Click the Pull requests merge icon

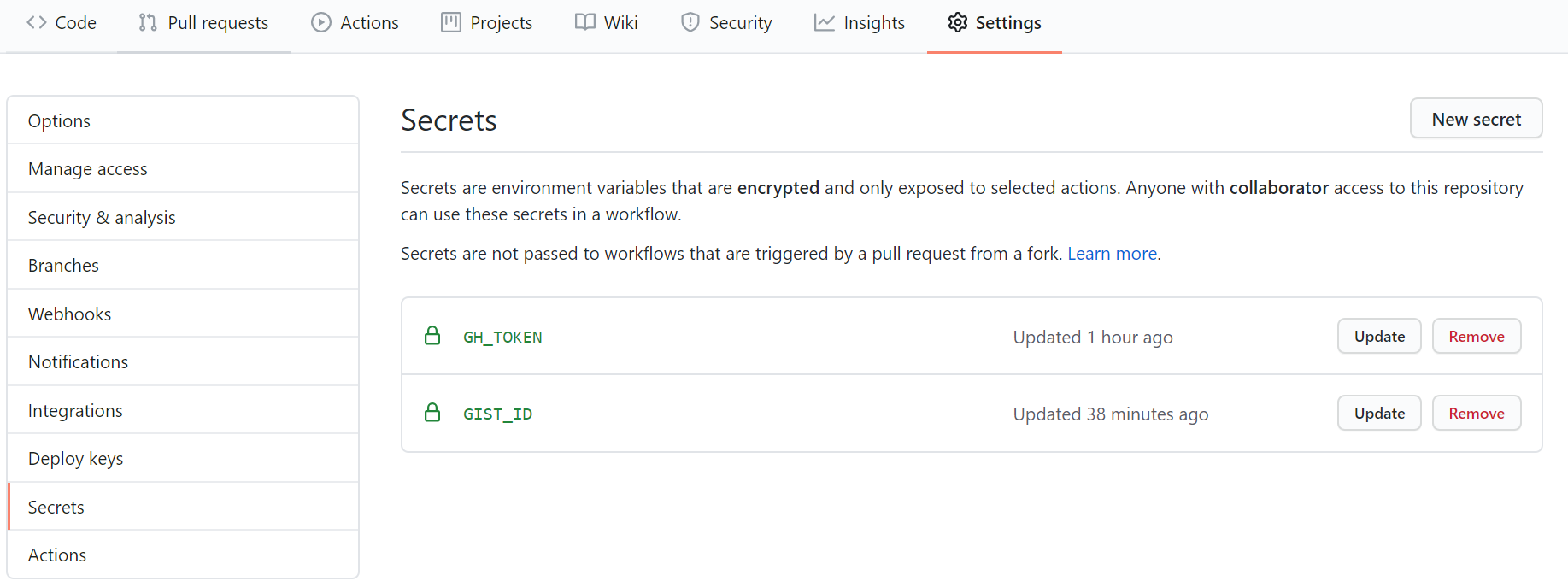tap(148, 23)
